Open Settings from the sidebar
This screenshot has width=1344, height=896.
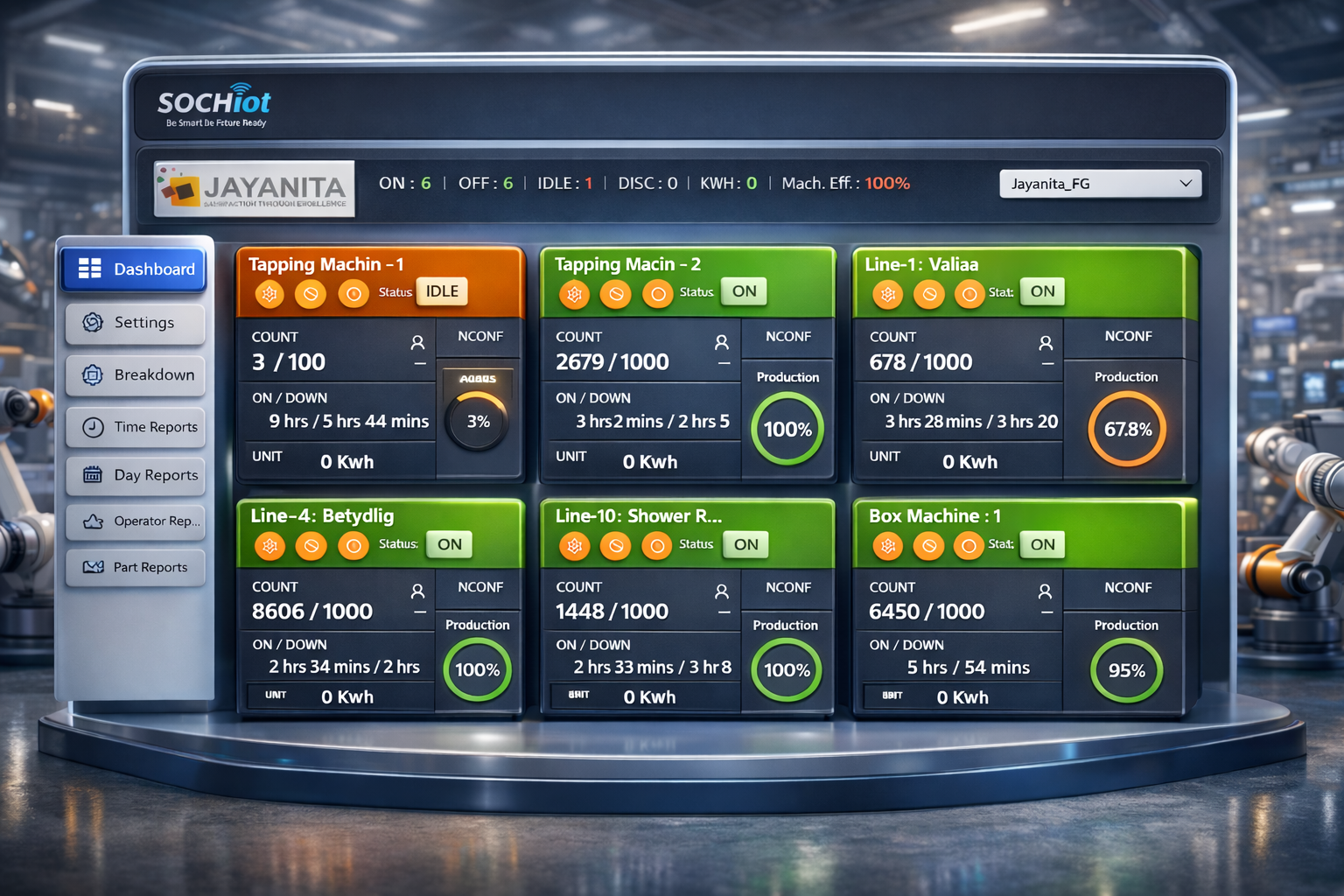(93, 323)
